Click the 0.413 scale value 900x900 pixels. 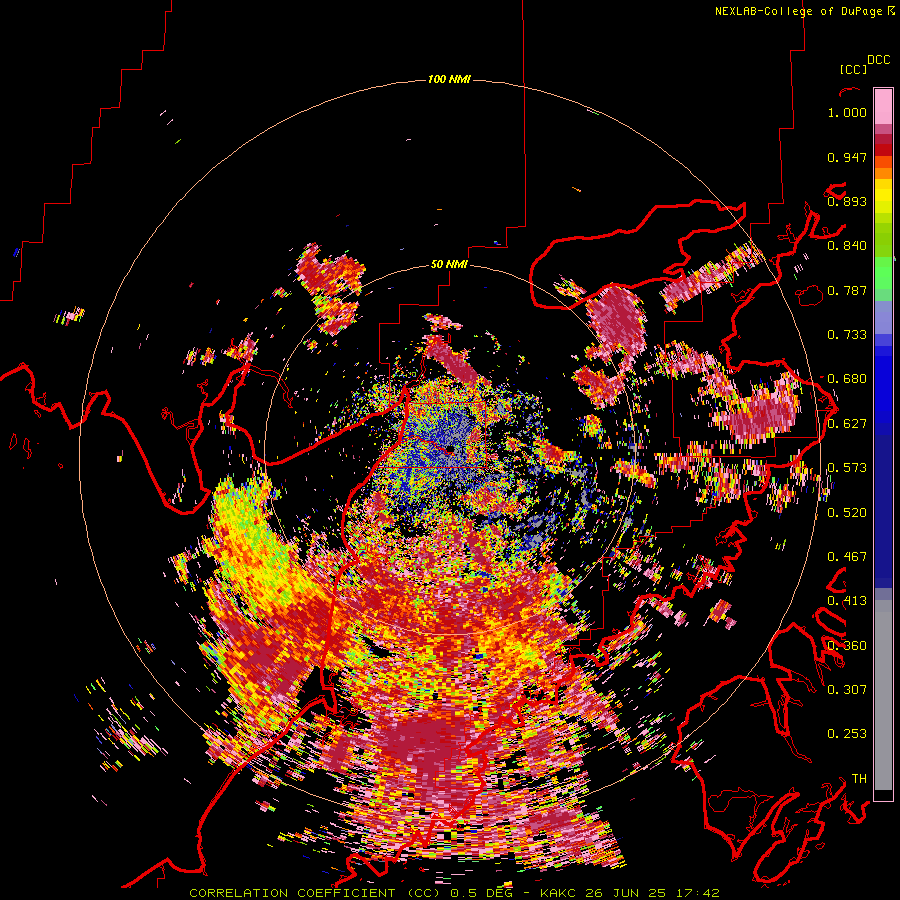point(847,601)
